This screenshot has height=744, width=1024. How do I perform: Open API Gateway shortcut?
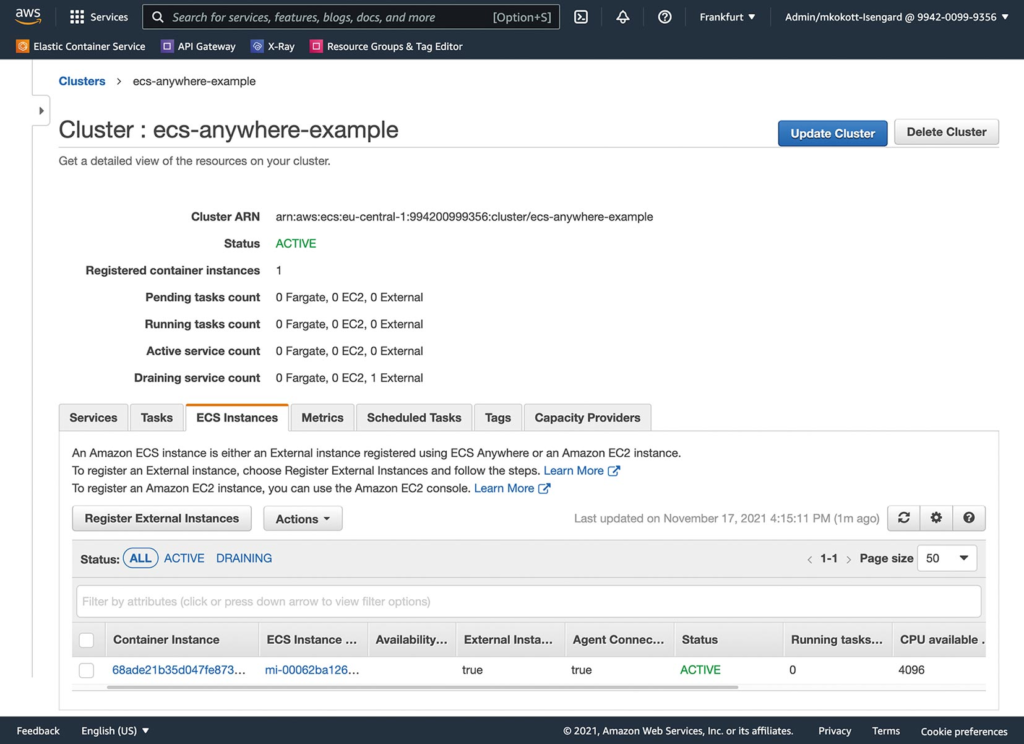[x=199, y=46]
